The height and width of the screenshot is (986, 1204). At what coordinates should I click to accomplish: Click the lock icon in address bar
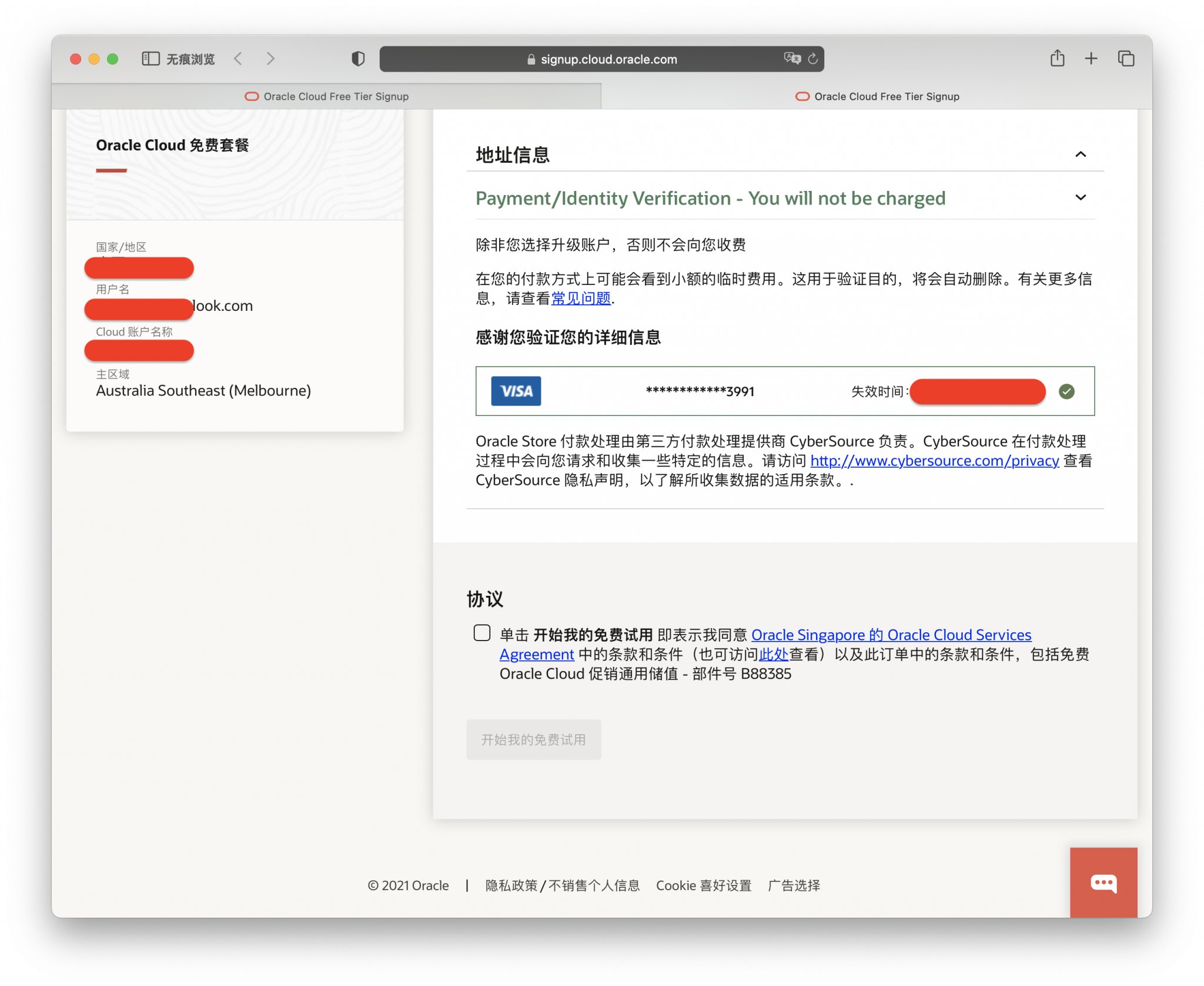point(531,59)
